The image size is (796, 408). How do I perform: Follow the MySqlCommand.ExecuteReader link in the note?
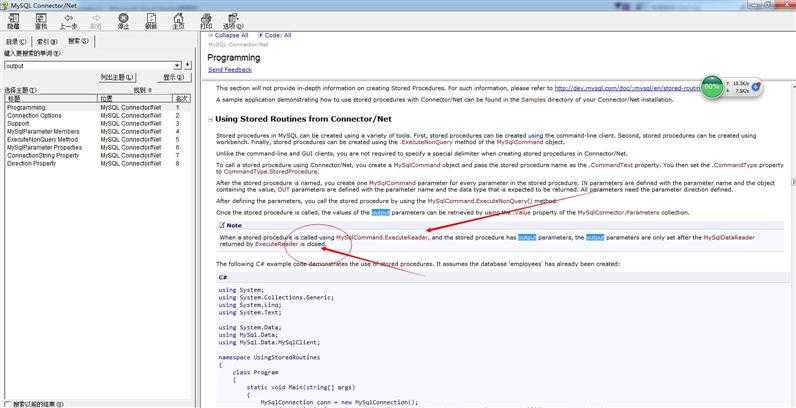click(x=382, y=237)
